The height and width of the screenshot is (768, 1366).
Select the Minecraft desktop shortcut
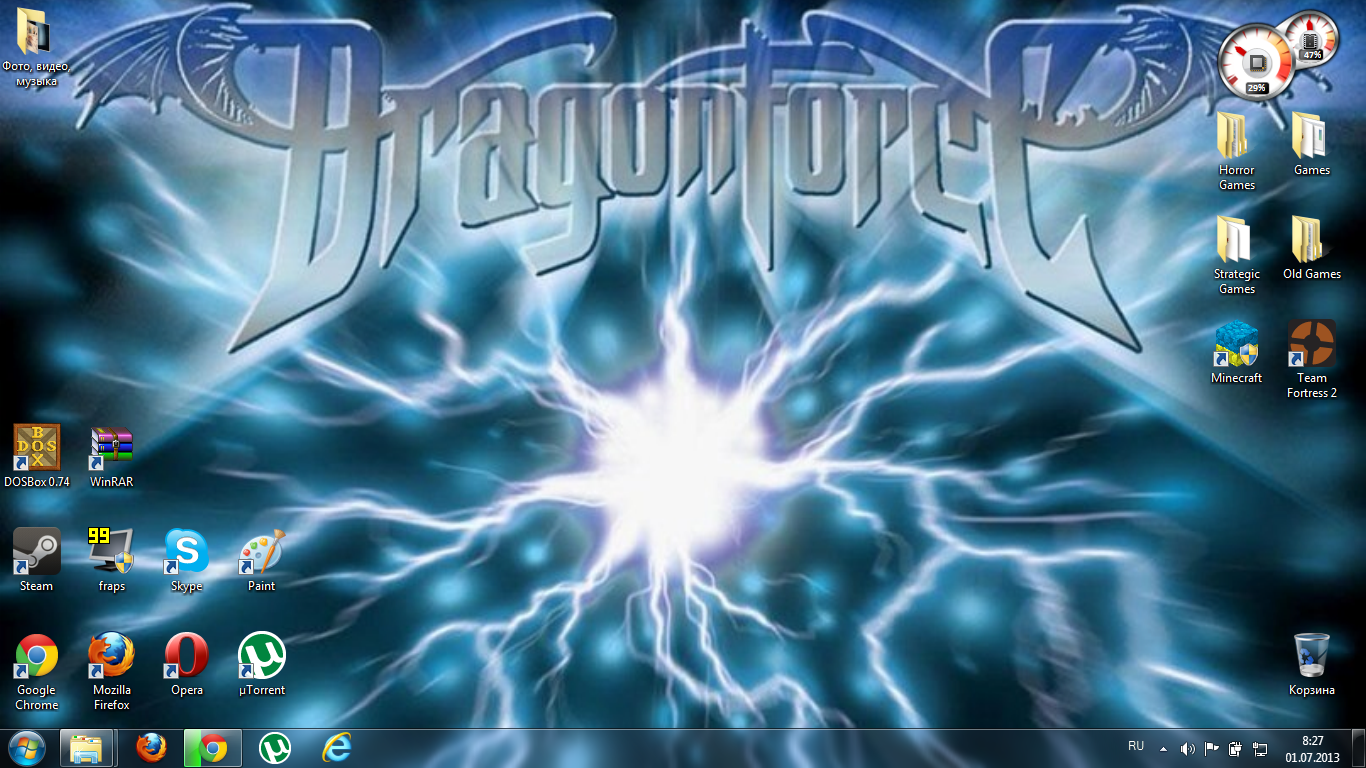(x=1237, y=351)
